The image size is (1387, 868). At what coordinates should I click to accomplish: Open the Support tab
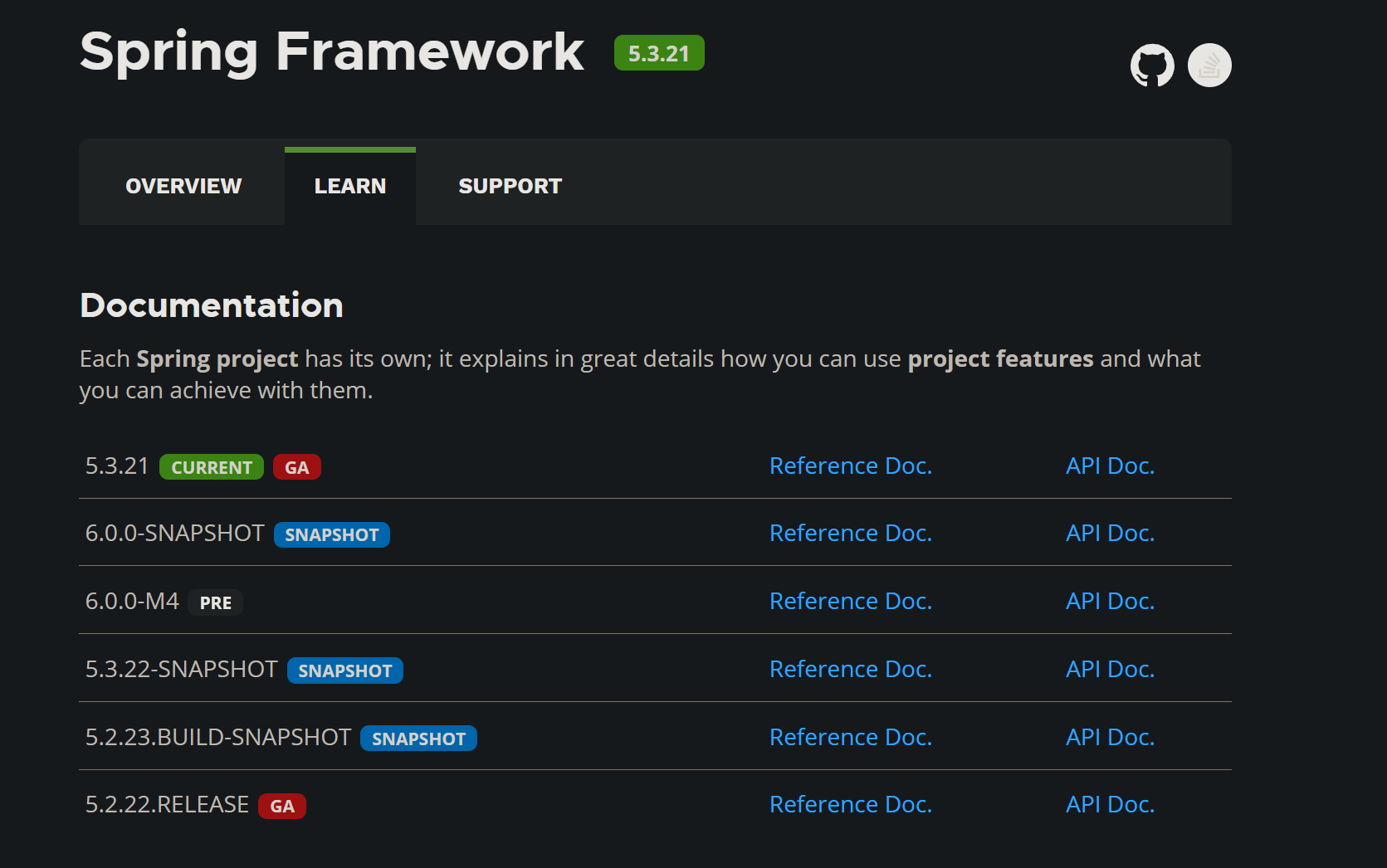pos(510,186)
